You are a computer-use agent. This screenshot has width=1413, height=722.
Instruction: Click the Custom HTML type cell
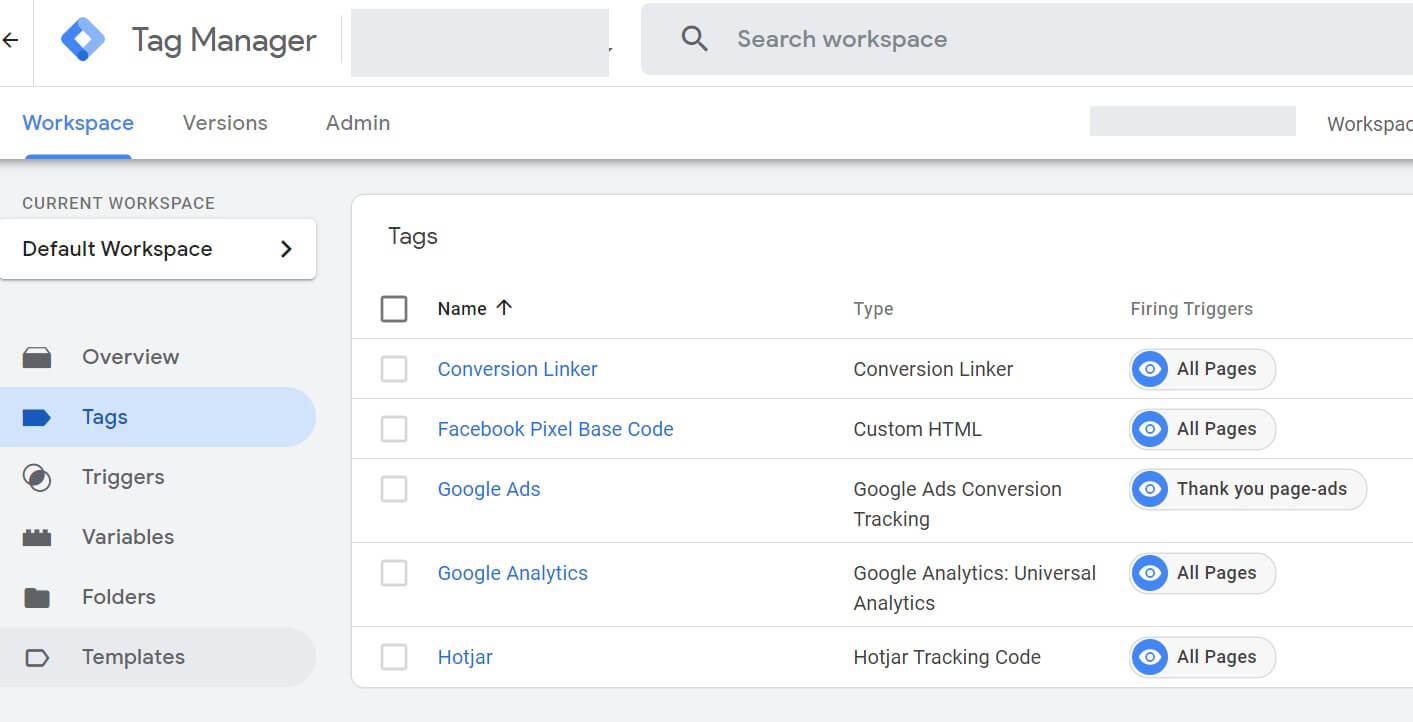point(917,429)
